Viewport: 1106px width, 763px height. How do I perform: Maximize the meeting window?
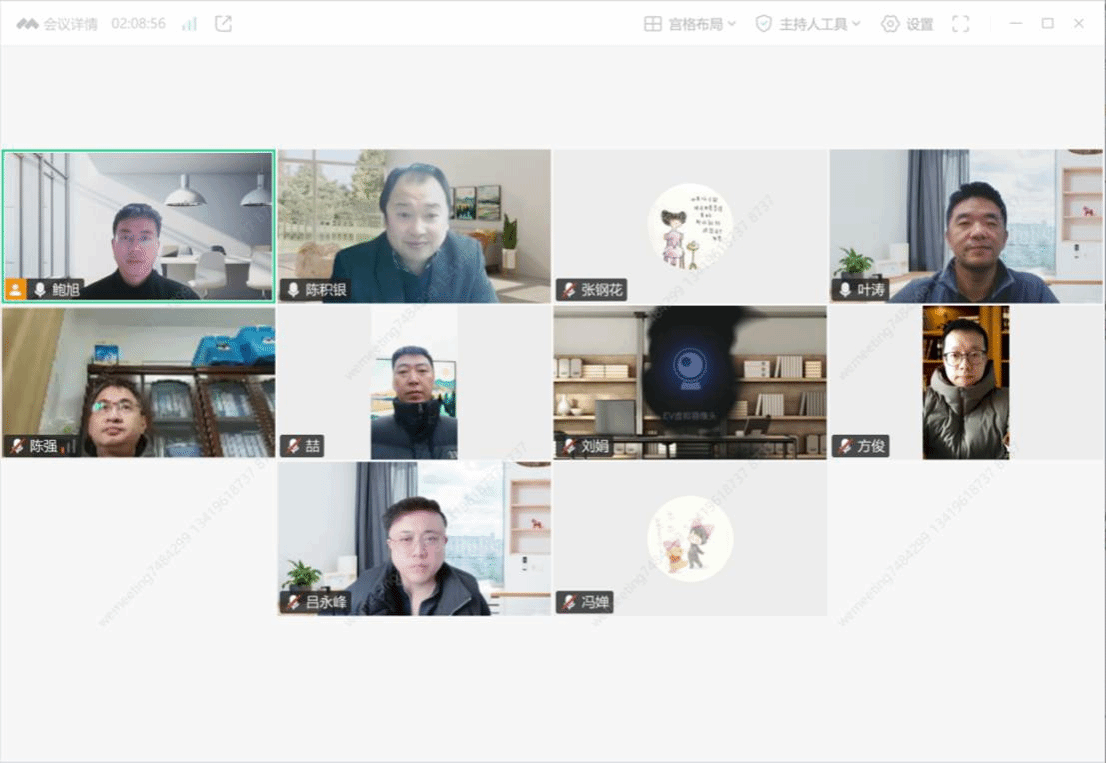point(1047,24)
